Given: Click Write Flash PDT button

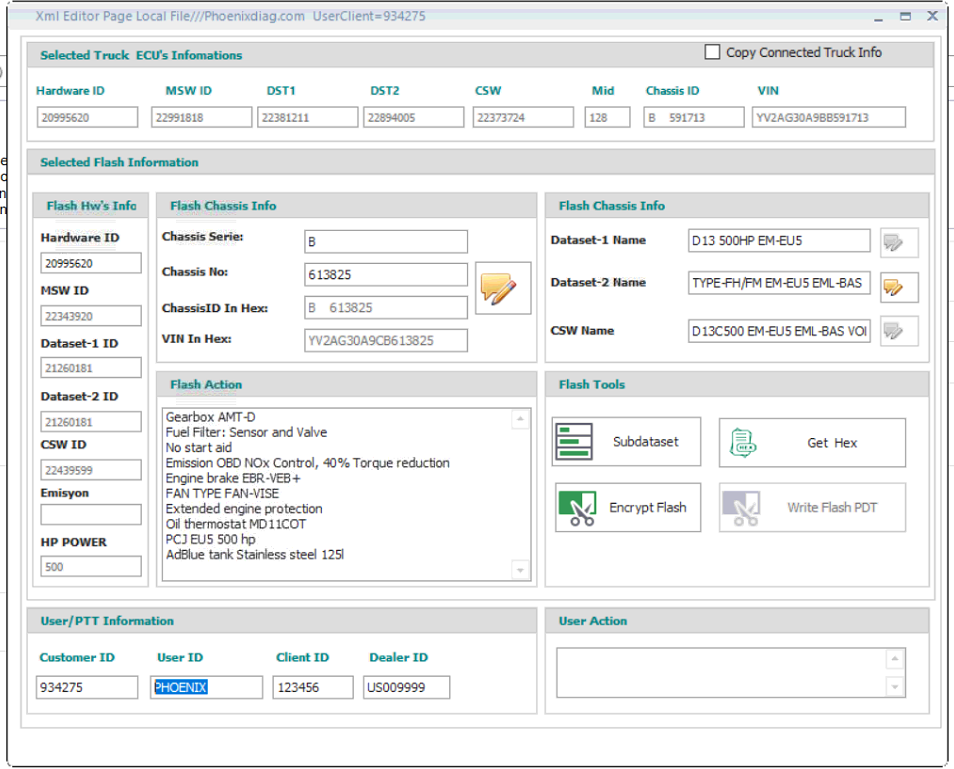Looking at the screenshot, I should (812, 507).
